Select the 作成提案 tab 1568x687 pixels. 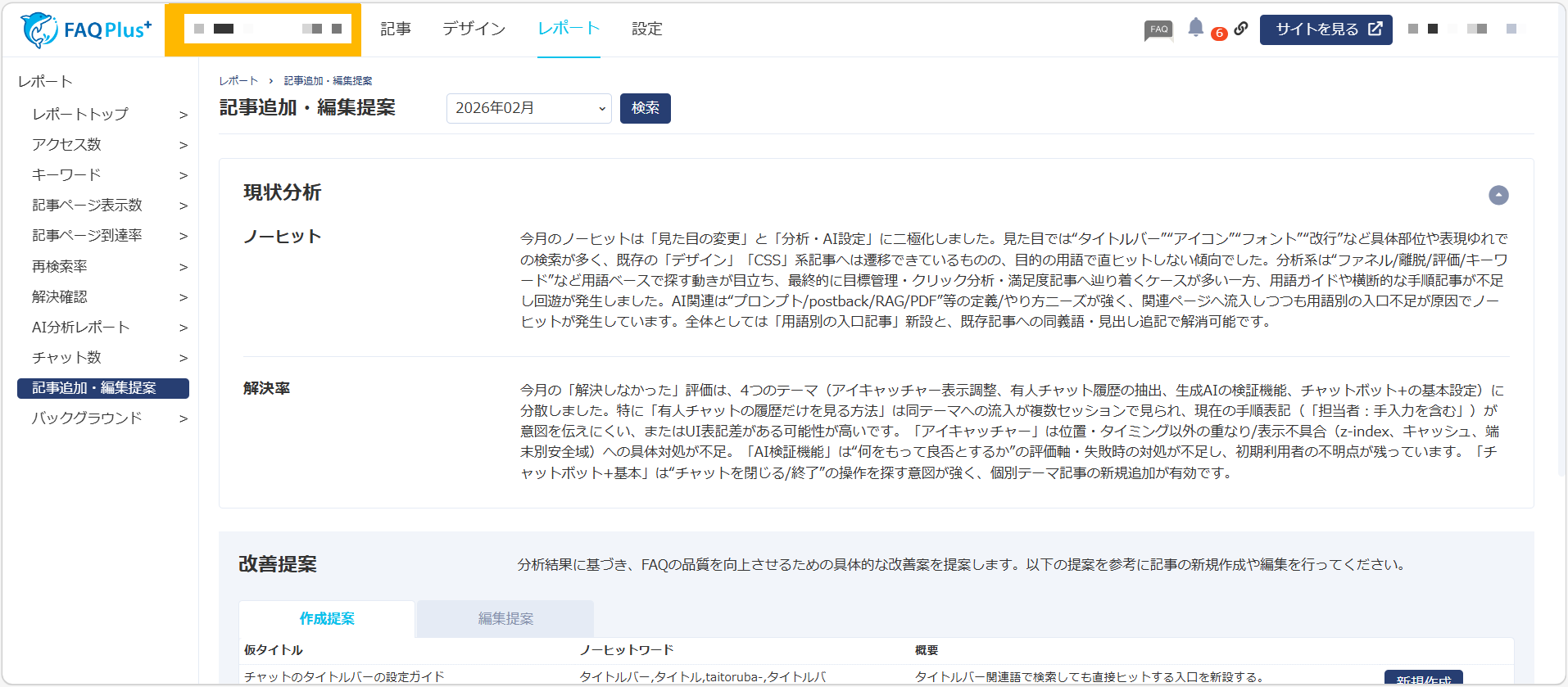327,619
